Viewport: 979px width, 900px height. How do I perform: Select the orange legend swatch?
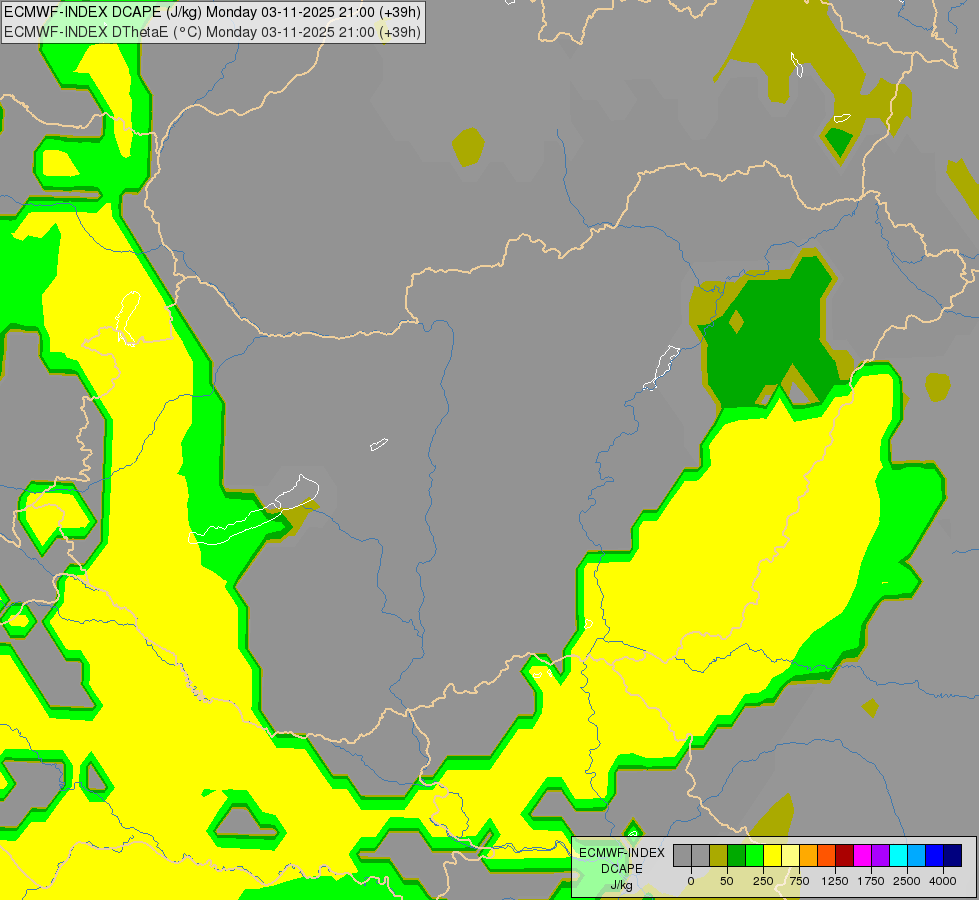[809, 855]
